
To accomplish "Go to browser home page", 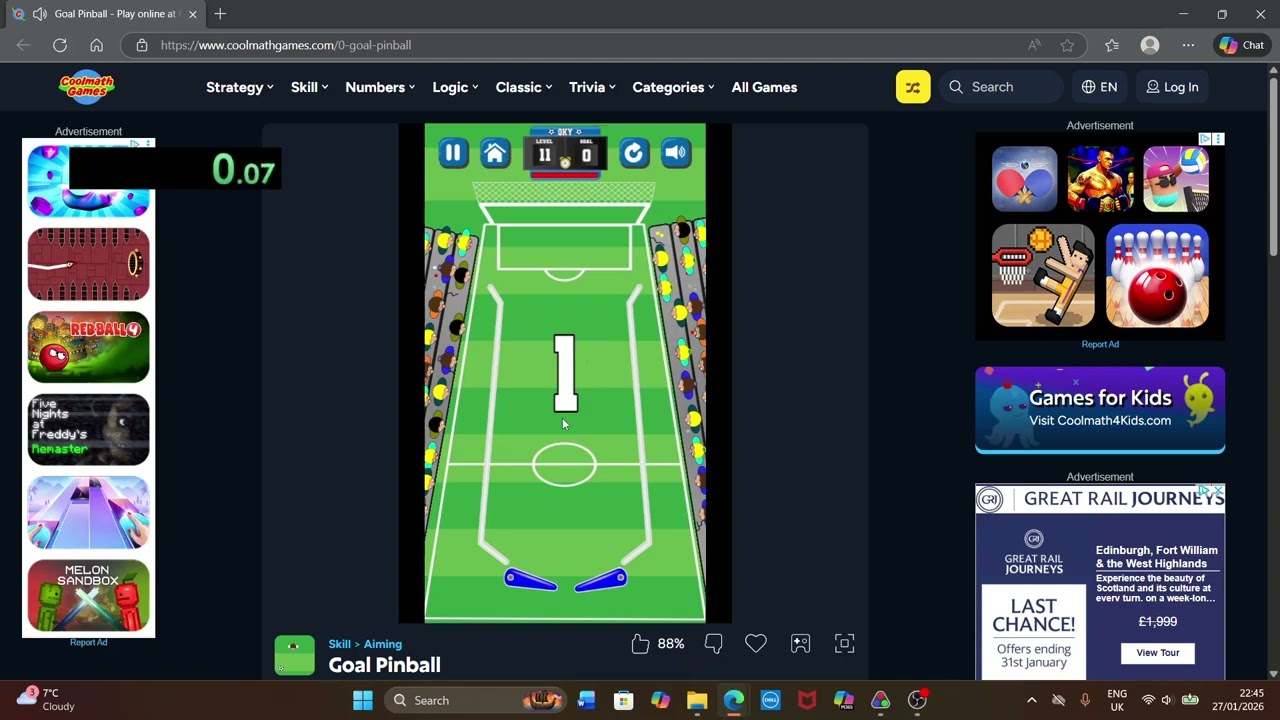I will tap(96, 45).
